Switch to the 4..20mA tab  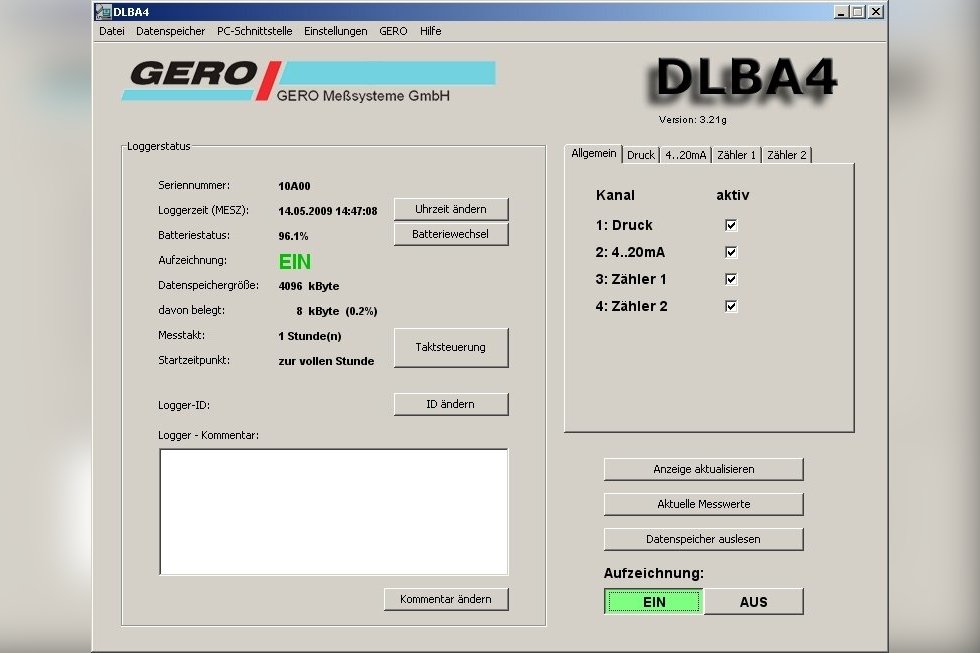coord(686,155)
